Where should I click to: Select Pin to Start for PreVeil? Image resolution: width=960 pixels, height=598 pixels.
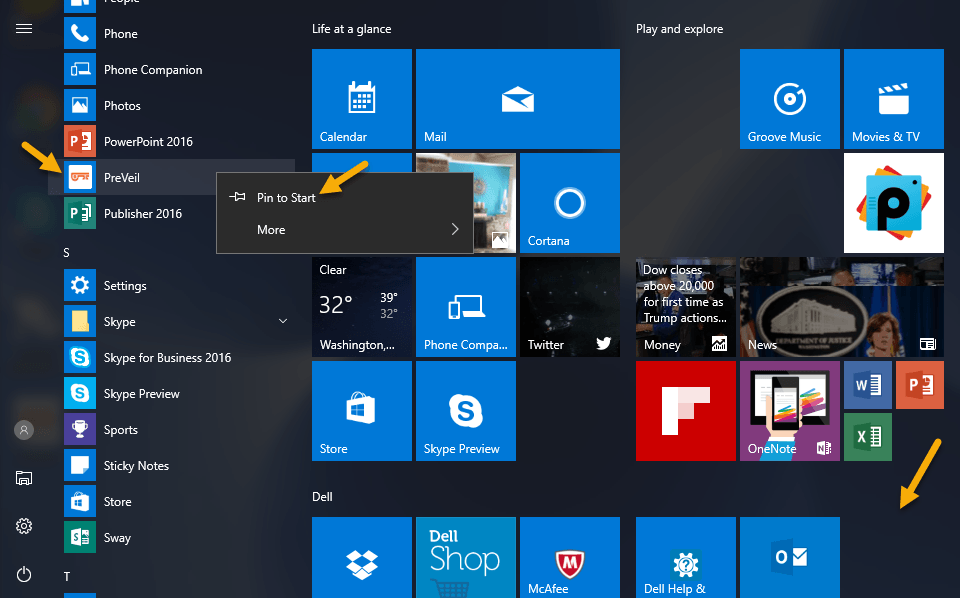click(x=284, y=197)
